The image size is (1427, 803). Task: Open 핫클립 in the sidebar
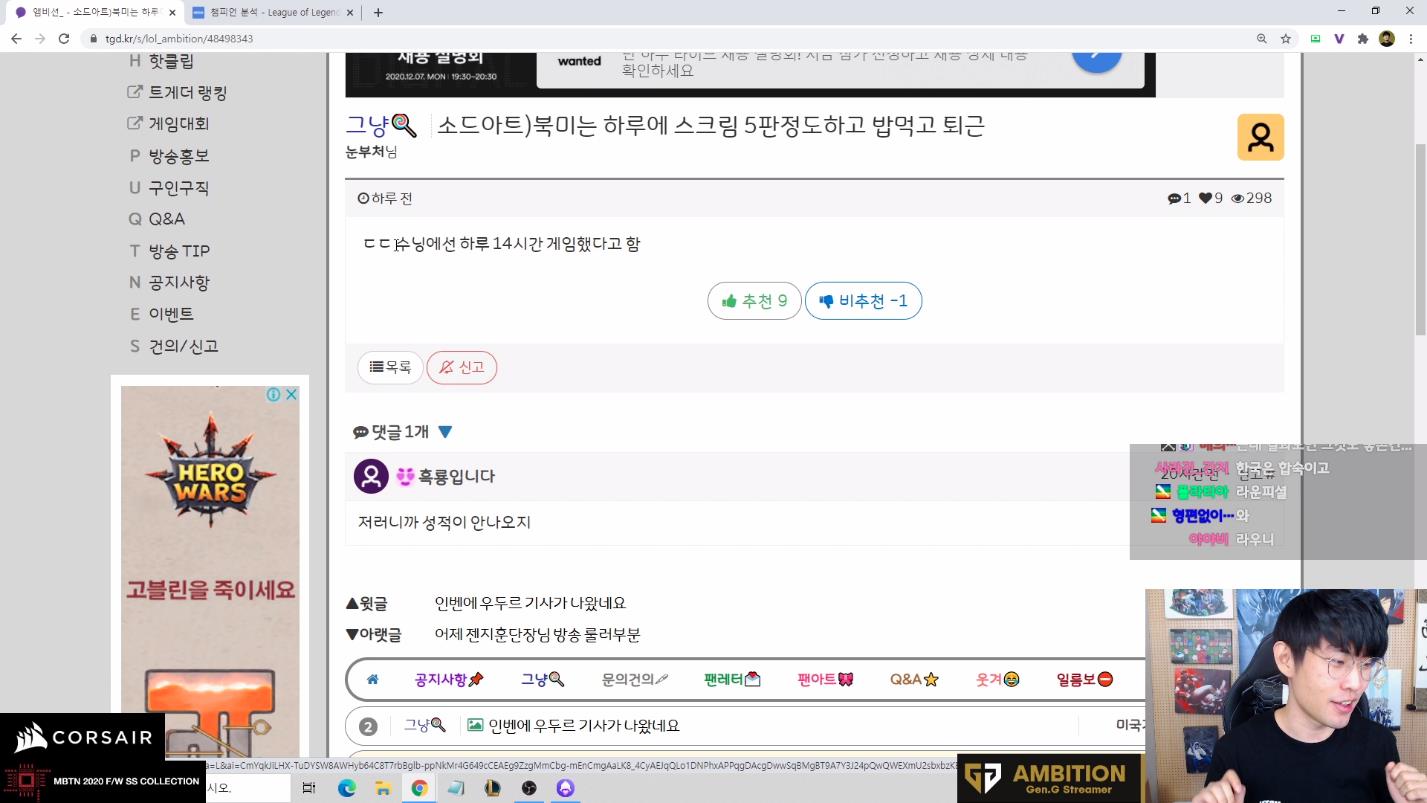pos(171,61)
